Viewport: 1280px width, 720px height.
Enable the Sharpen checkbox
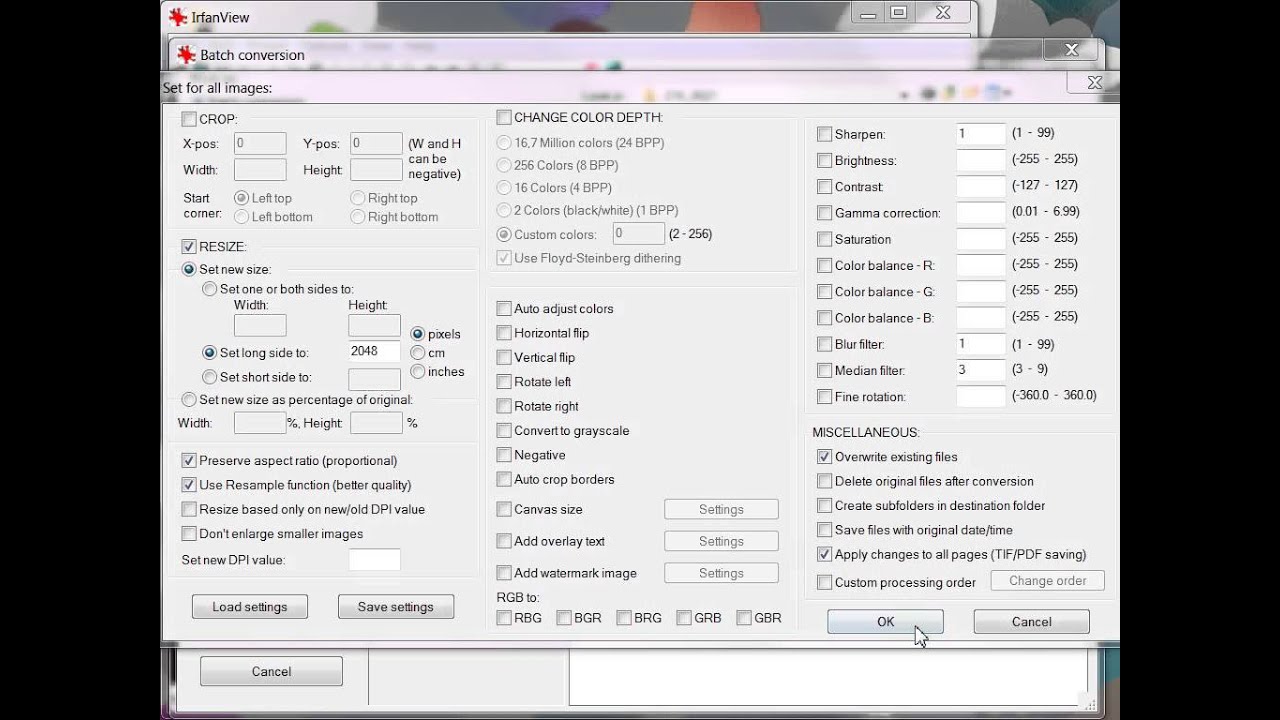click(x=824, y=134)
